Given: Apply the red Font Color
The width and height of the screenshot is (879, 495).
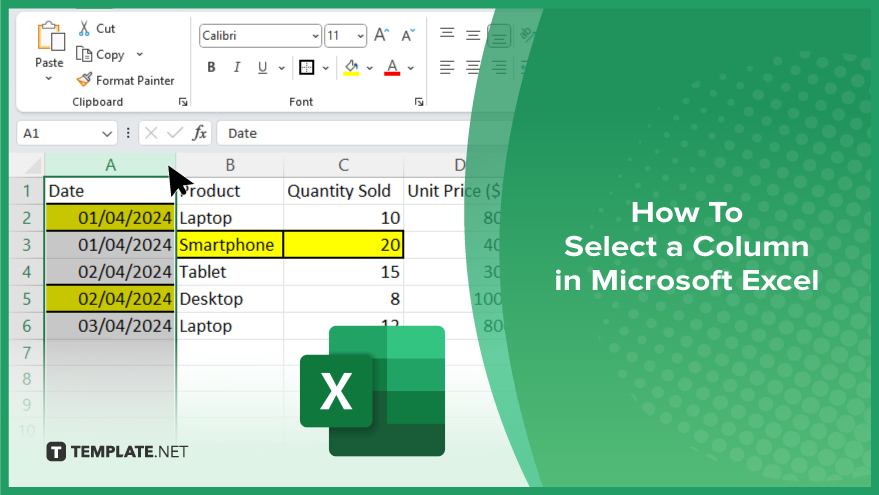Looking at the screenshot, I should pos(392,67).
